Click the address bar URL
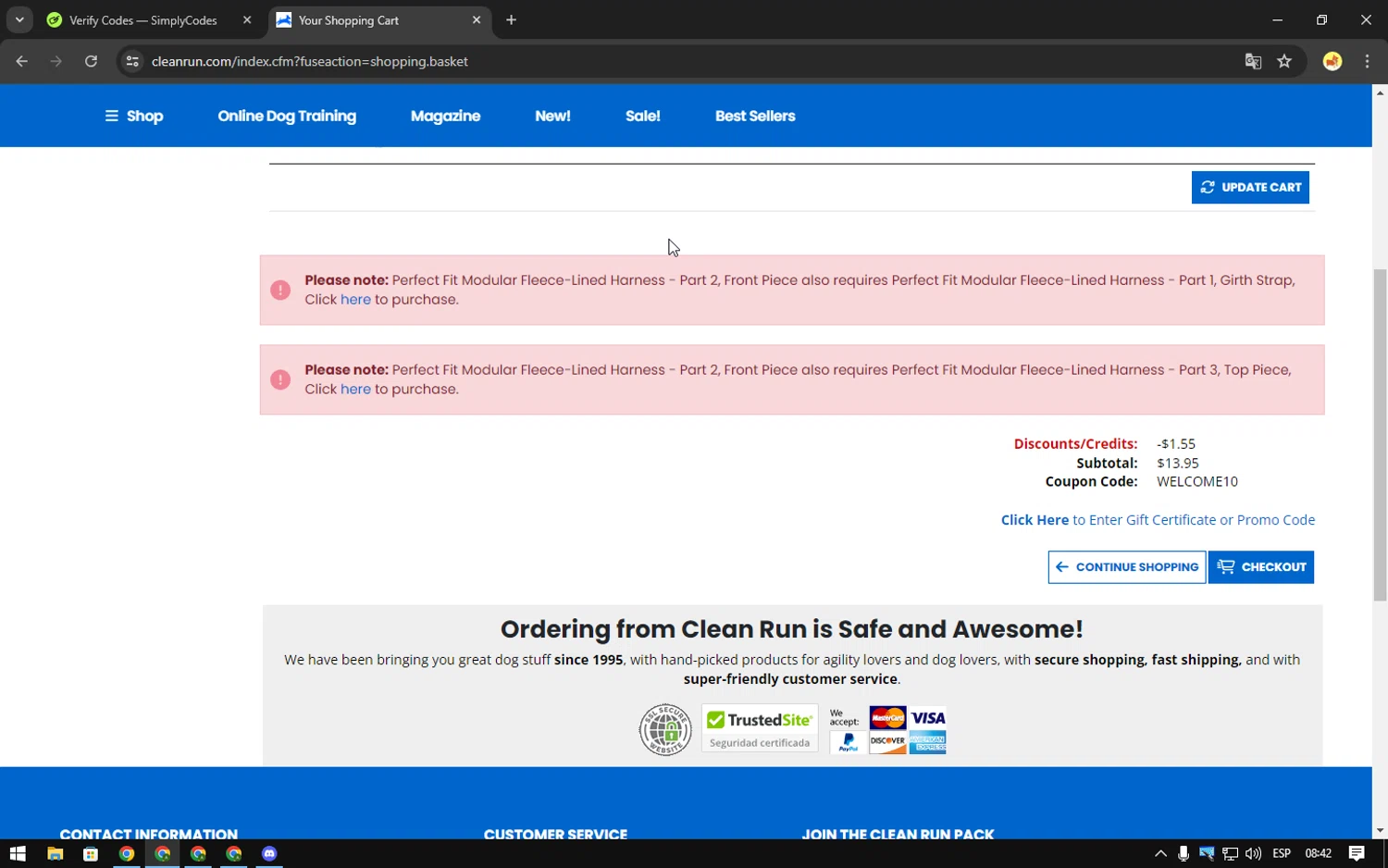1388x868 pixels. (310, 61)
